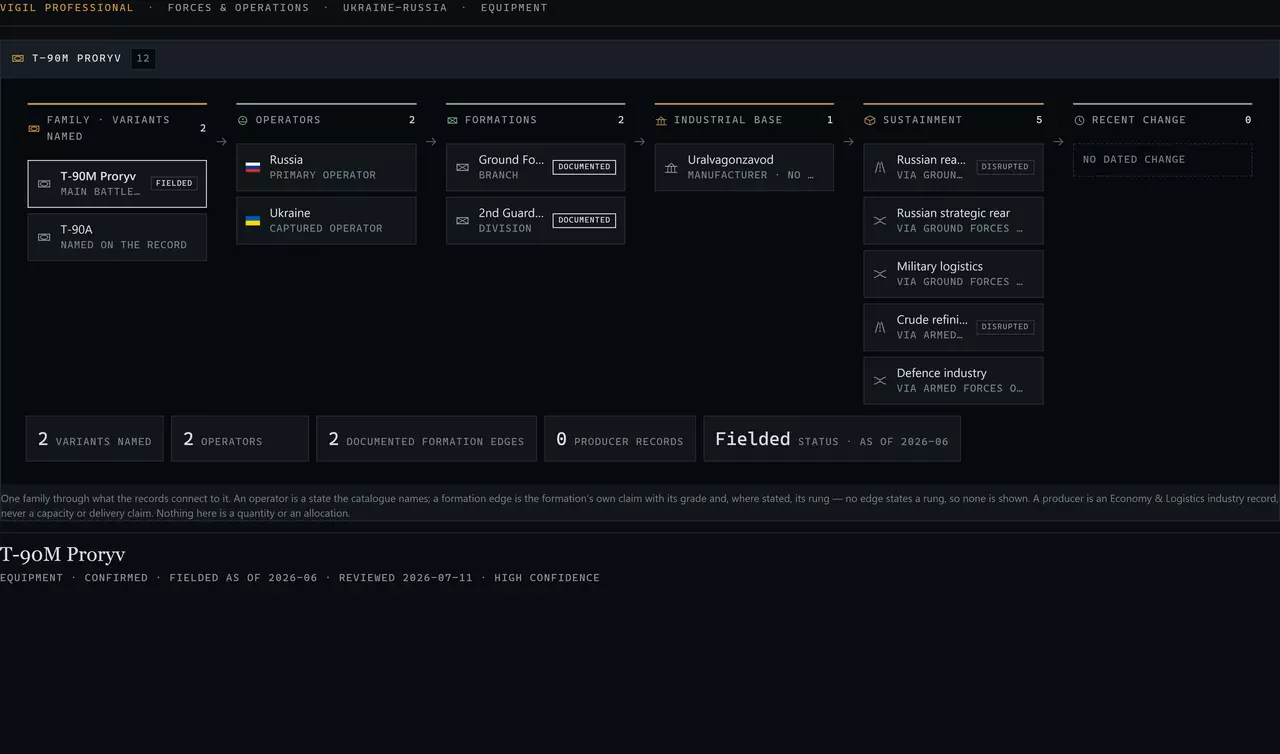Click the High Confidence metadata label
The width and height of the screenshot is (1280, 754).
click(547, 578)
